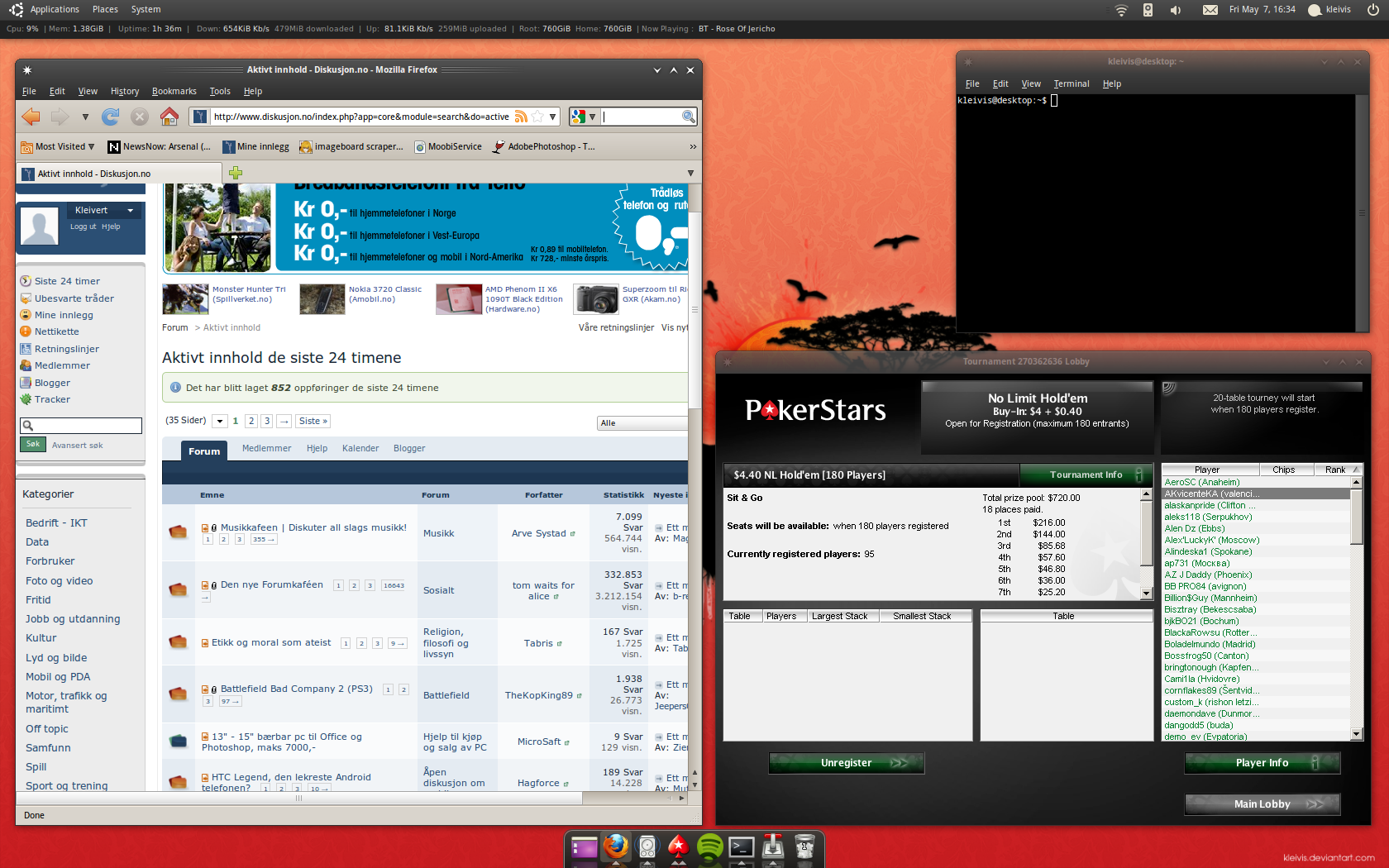Open Firefox from the dock
The image size is (1389, 868).
(615, 847)
